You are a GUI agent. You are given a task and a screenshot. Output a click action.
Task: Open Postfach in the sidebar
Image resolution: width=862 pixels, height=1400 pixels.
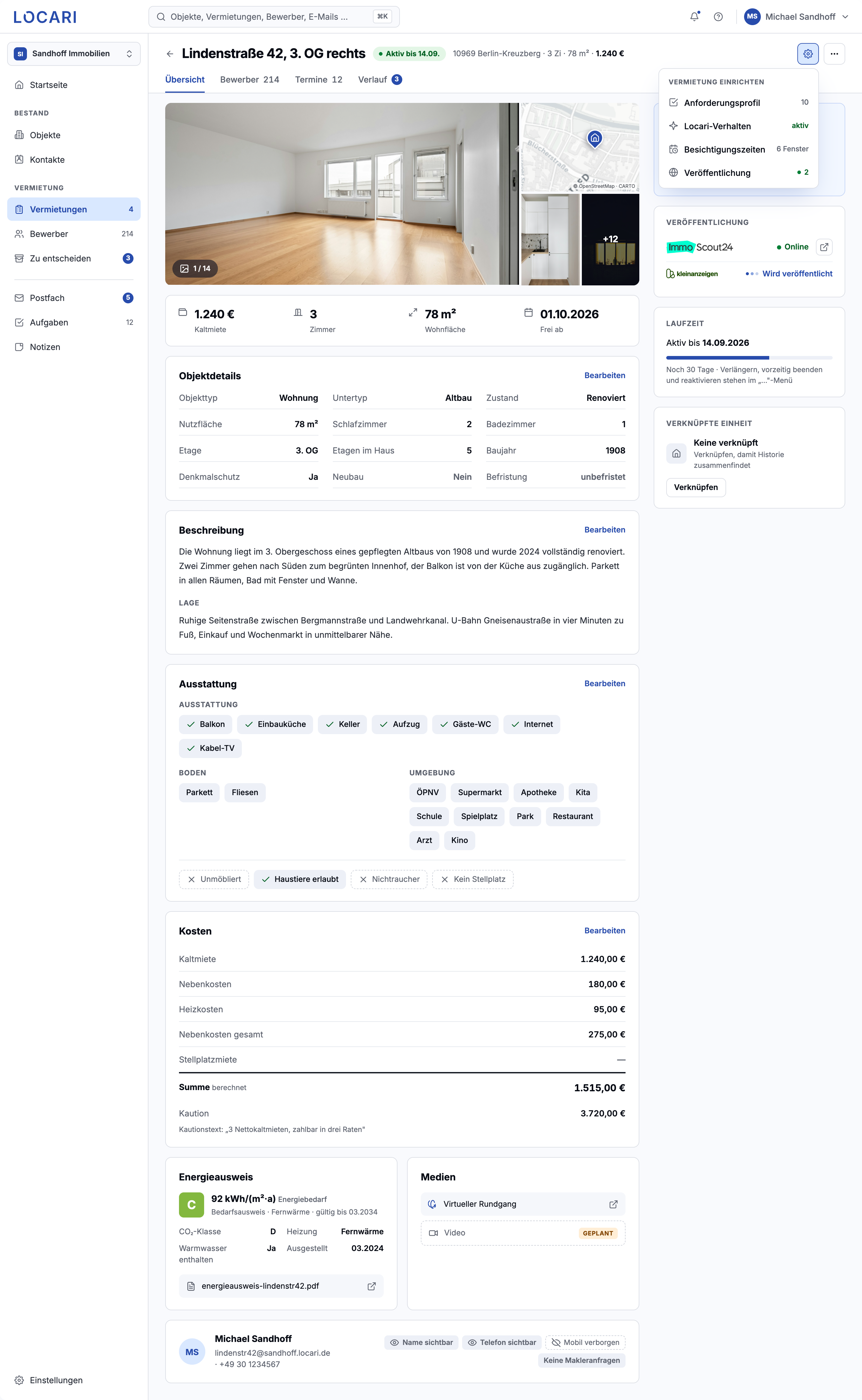tap(74, 298)
